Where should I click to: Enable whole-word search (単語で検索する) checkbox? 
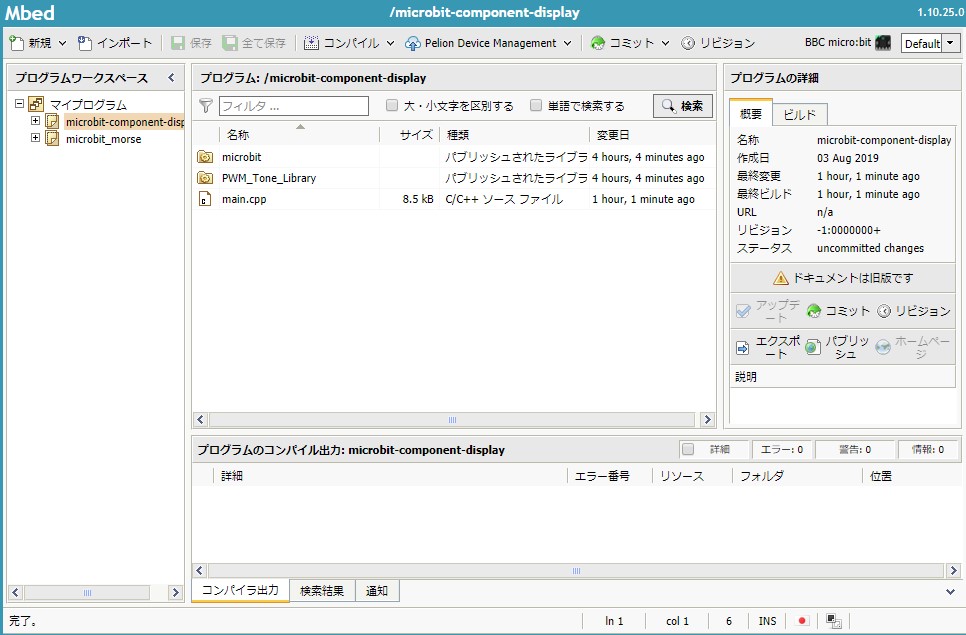pos(536,105)
